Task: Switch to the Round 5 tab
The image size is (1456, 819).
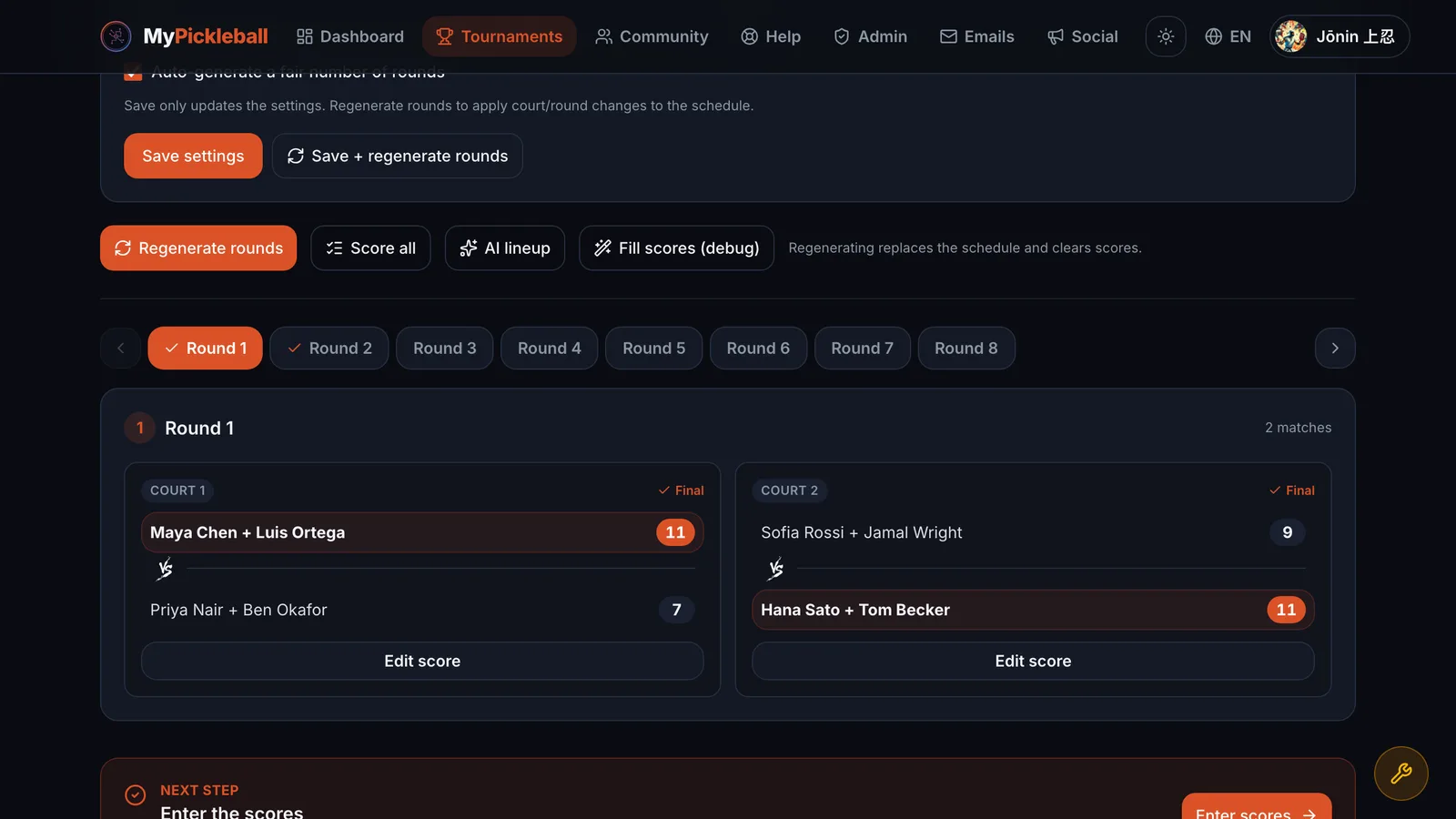Action: tap(654, 348)
